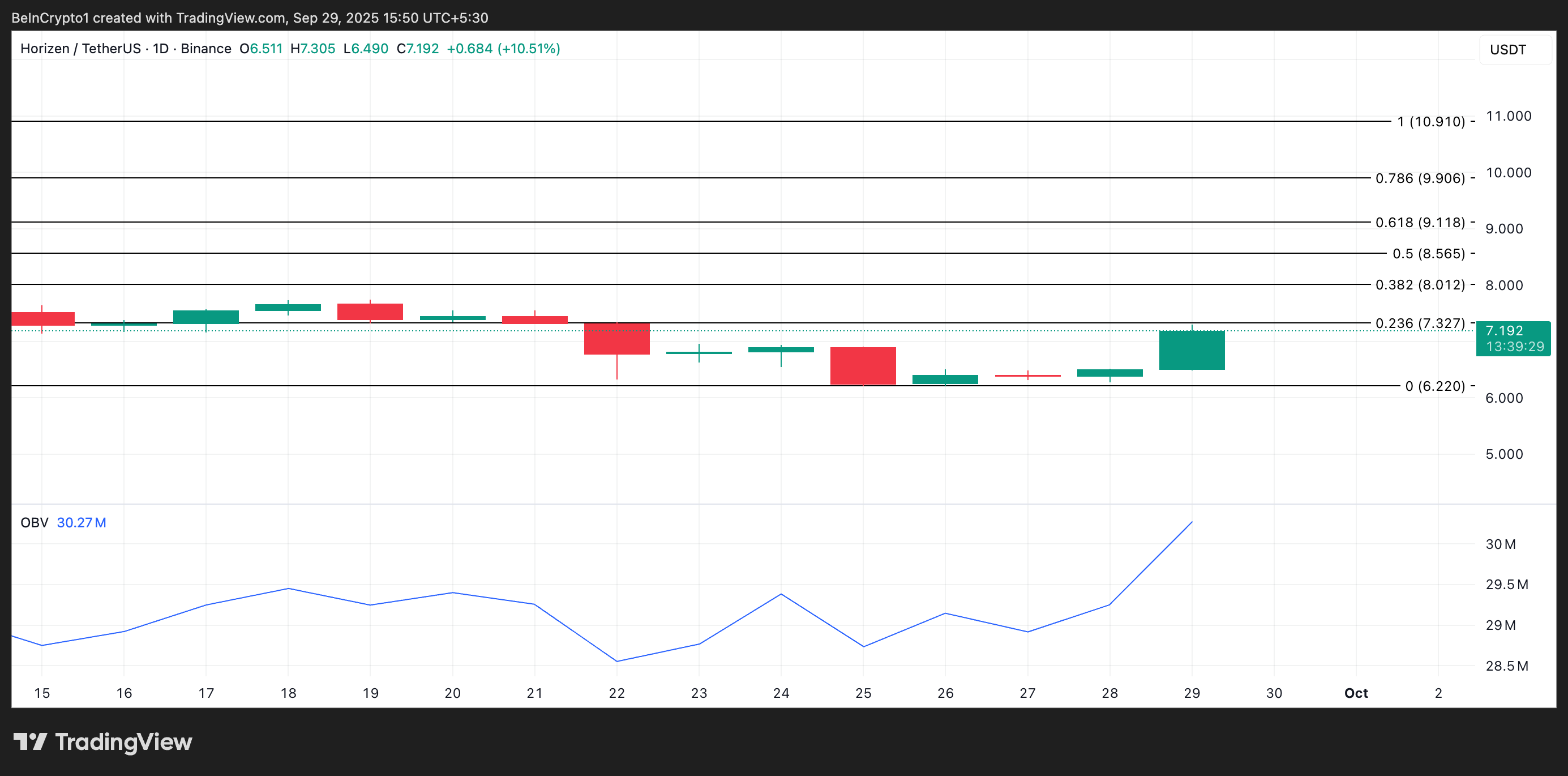Click the 11.000 price scale label

coord(1508,116)
